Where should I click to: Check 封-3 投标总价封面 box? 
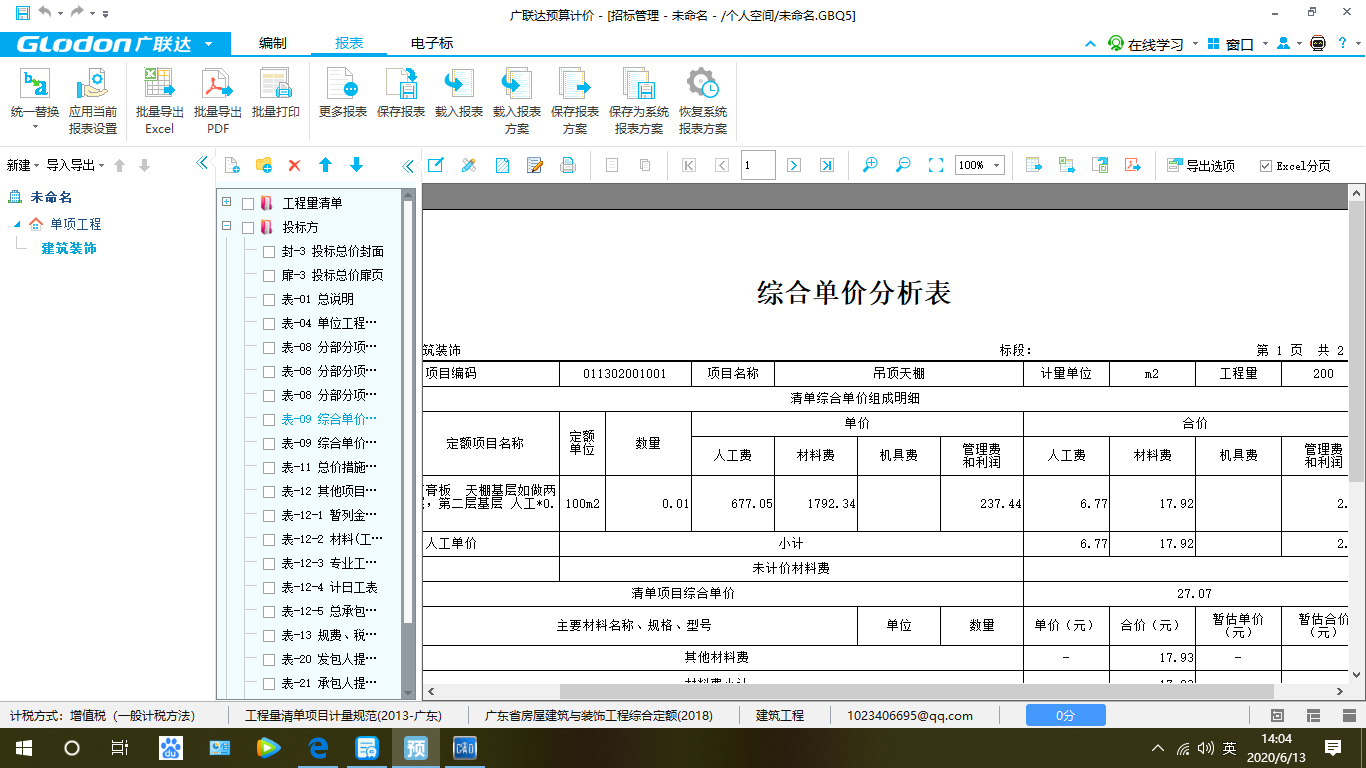click(269, 252)
